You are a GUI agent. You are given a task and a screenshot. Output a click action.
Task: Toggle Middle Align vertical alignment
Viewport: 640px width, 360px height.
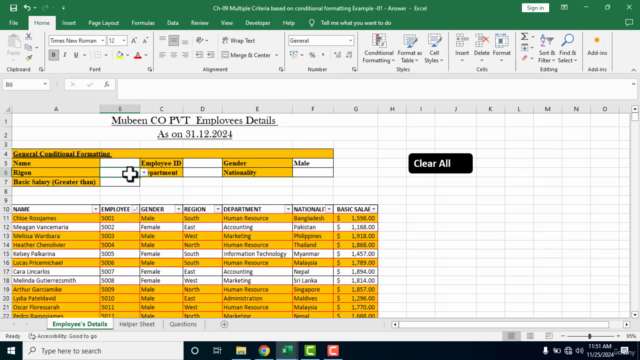[x=174, y=40]
